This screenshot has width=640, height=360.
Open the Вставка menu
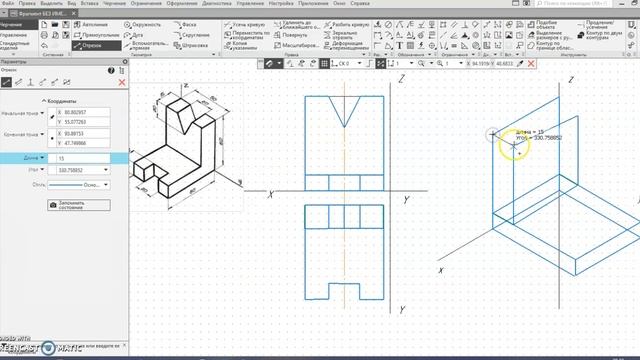coord(89,3)
